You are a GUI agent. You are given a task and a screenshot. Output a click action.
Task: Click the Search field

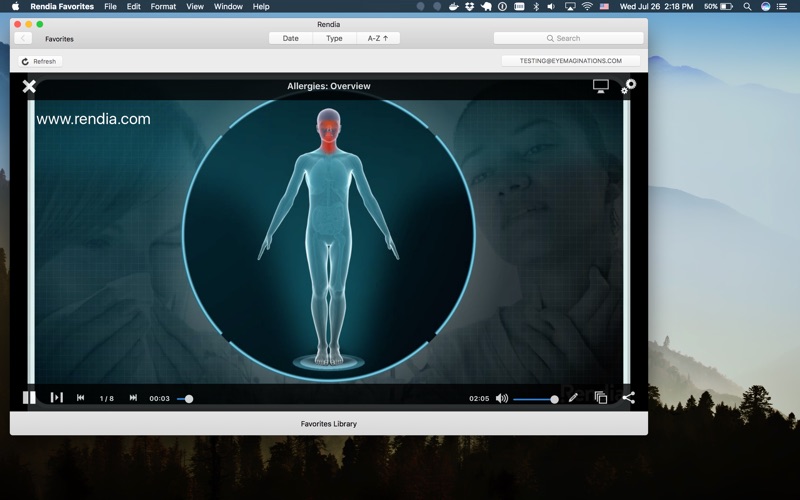(568, 38)
